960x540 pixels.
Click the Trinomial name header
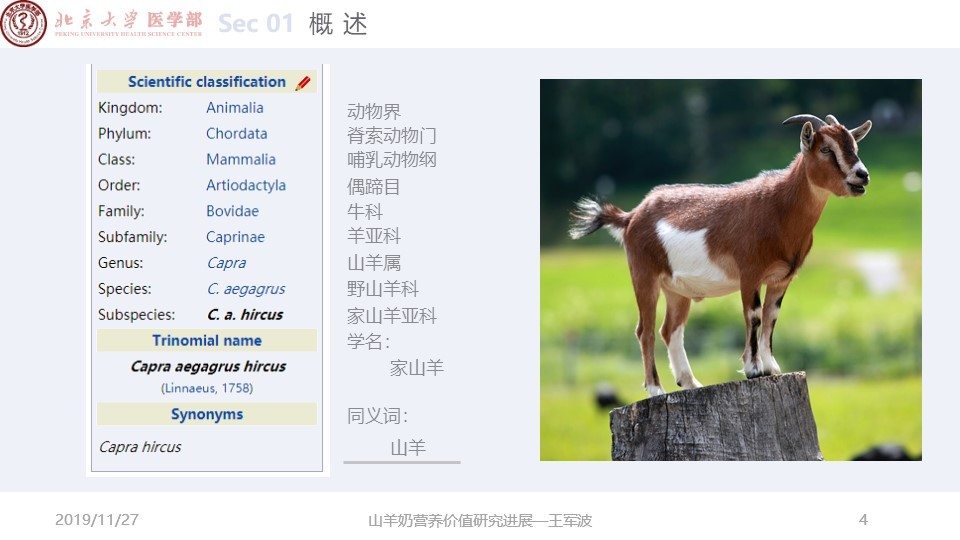coord(207,340)
